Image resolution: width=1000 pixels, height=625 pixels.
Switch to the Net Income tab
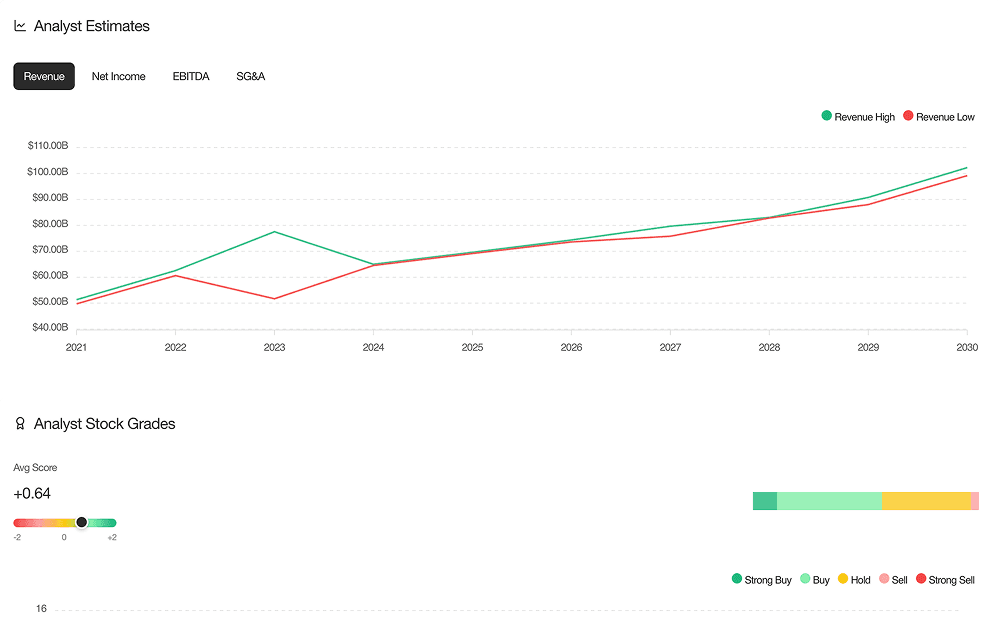pos(119,77)
